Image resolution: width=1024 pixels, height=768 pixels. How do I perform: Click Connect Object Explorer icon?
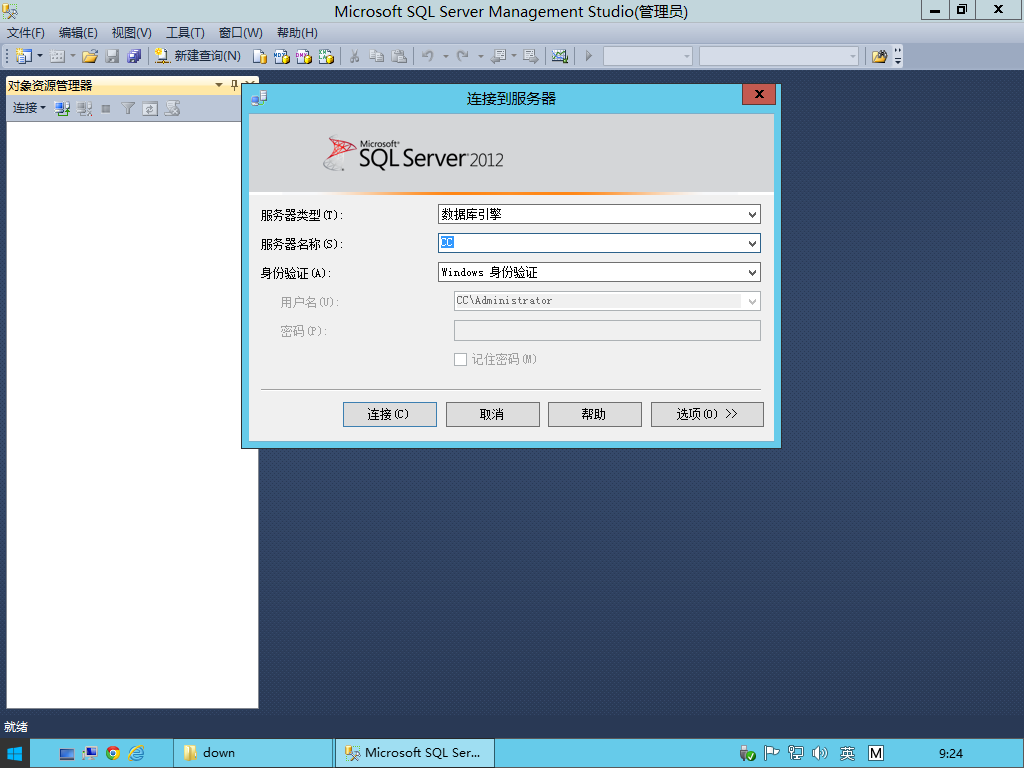point(62,108)
